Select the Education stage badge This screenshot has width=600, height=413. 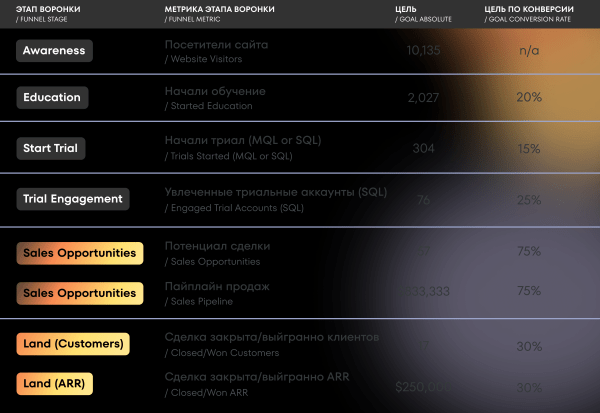pyautogui.click(x=54, y=98)
